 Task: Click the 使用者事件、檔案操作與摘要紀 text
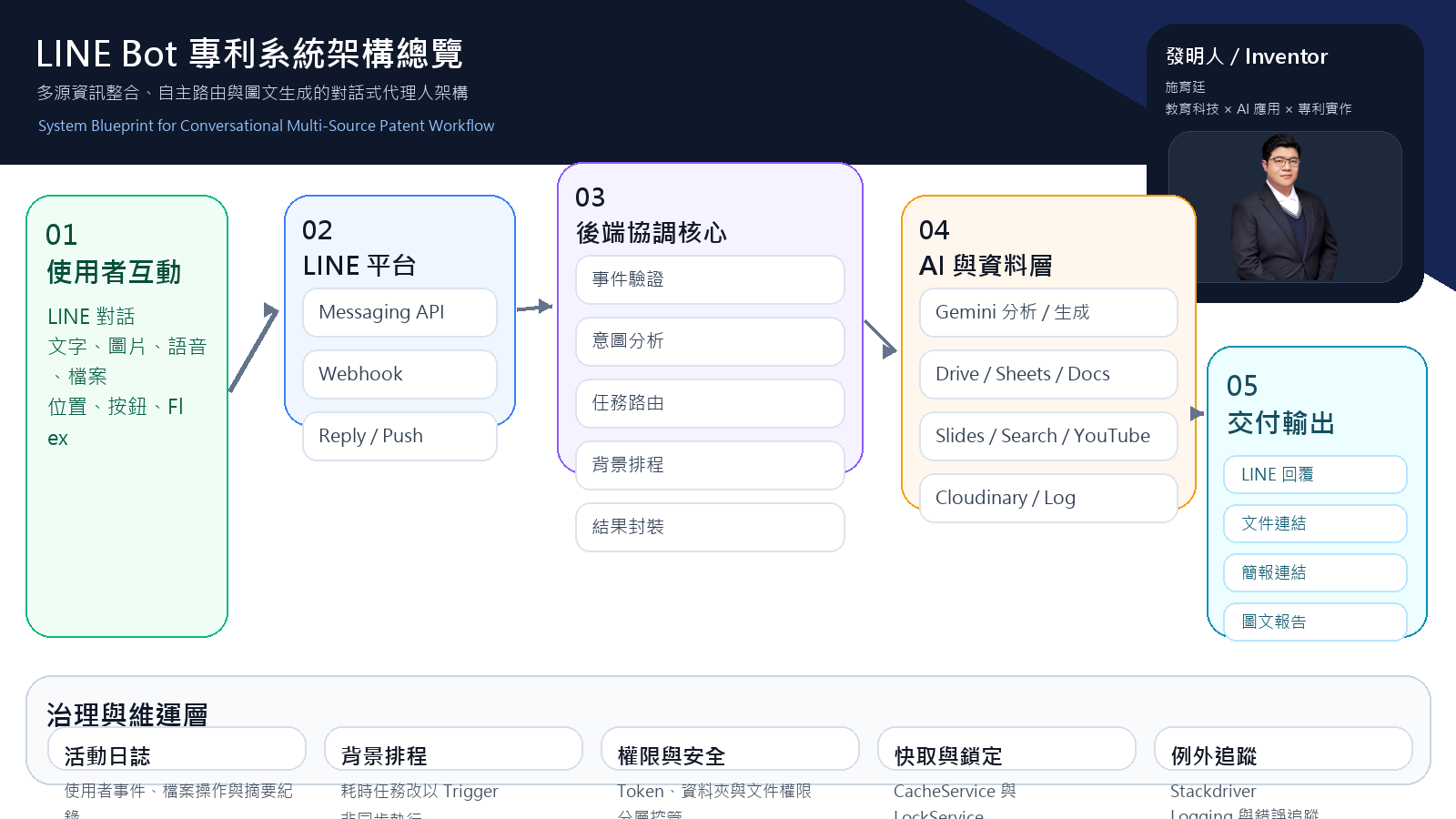pos(178,792)
